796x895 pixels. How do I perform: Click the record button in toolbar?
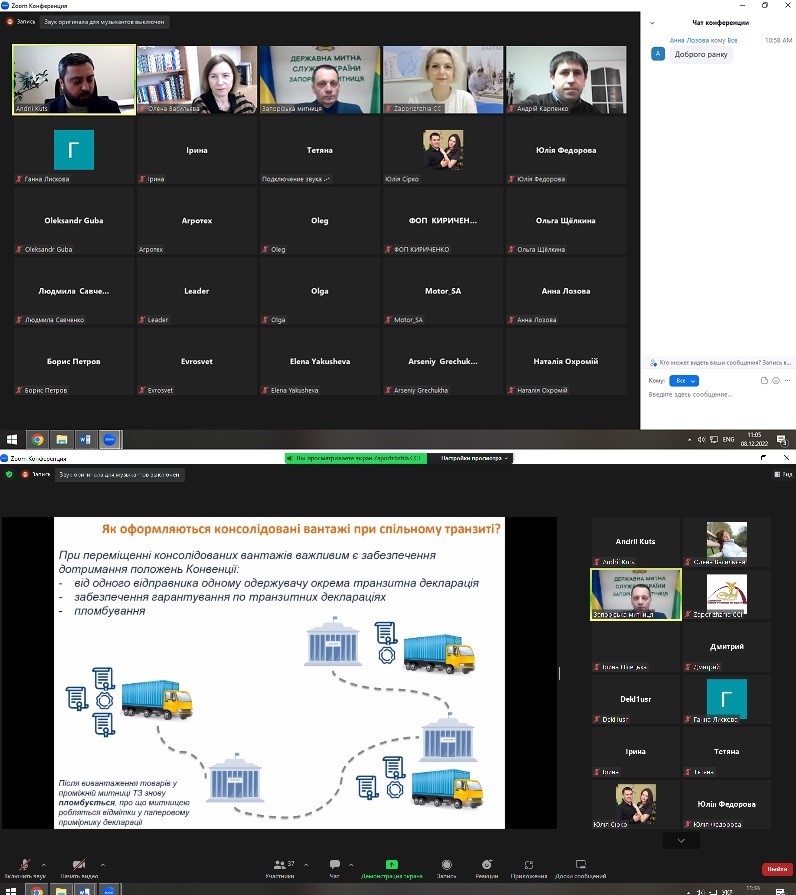[x=446, y=865]
